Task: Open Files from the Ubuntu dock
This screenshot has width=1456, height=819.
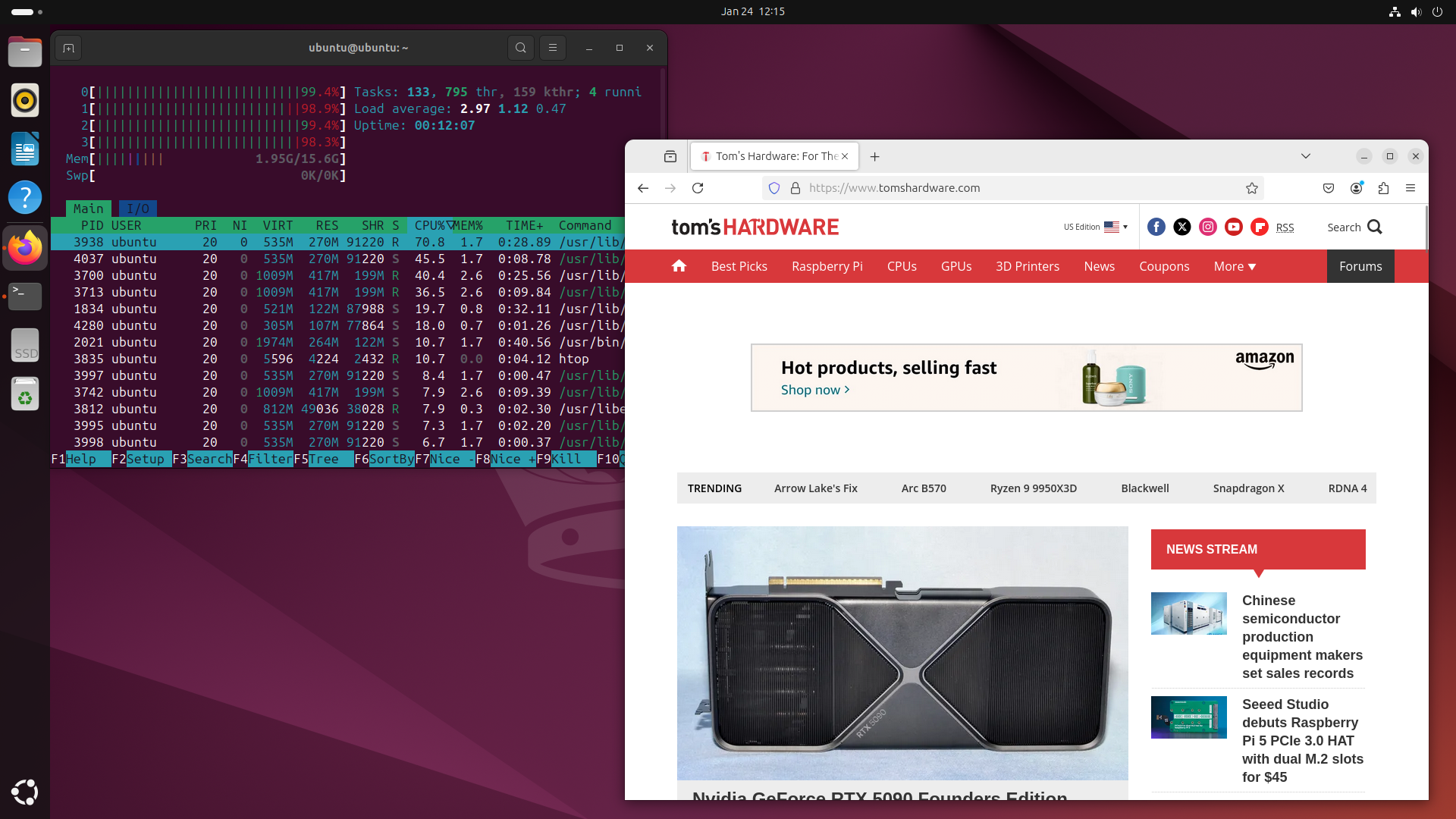Action: click(25, 52)
